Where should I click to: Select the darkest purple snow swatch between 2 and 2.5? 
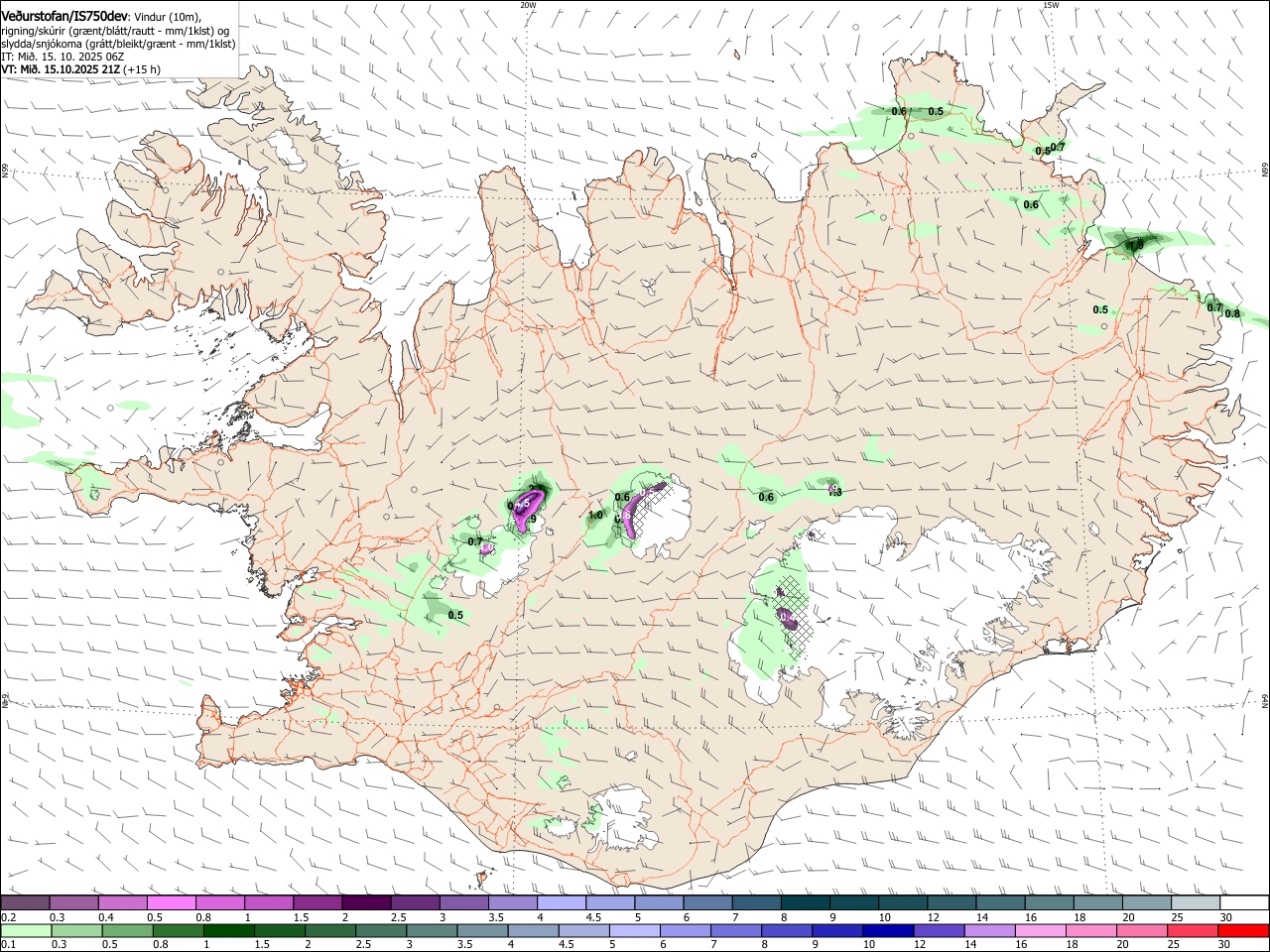click(x=366, y=902)
